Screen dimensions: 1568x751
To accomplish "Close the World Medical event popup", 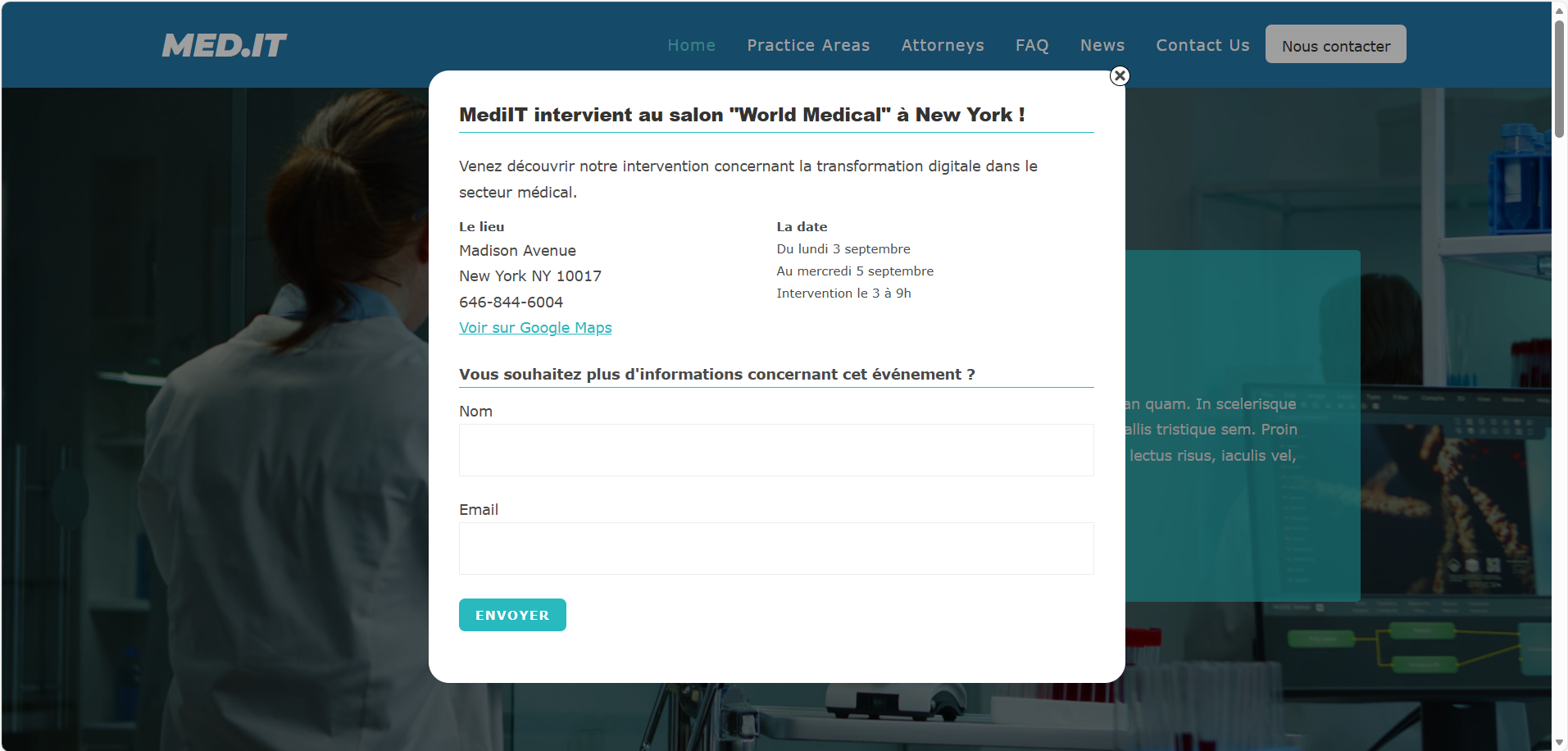I will [x=1120, y=76].
